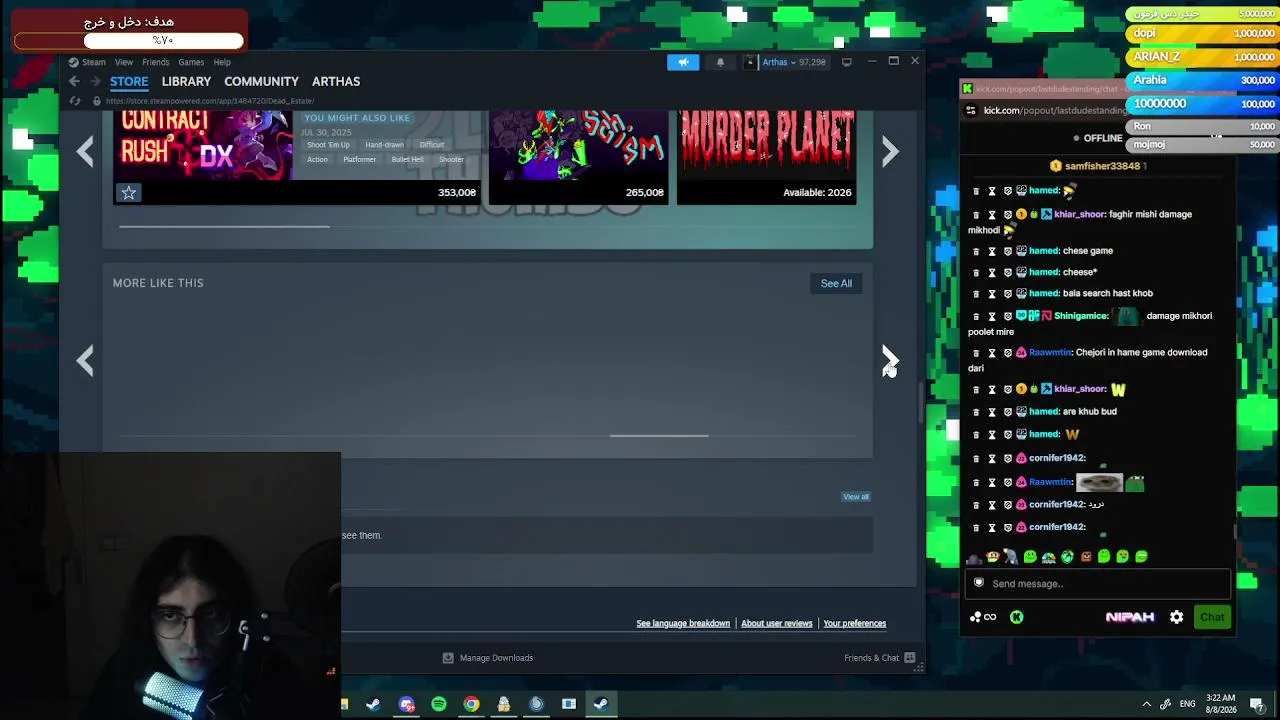The height and width of the screenshot is (720, 1280).
Task: Open taskbar clock showing 3:22 AM
Action: click(1220, 704)
